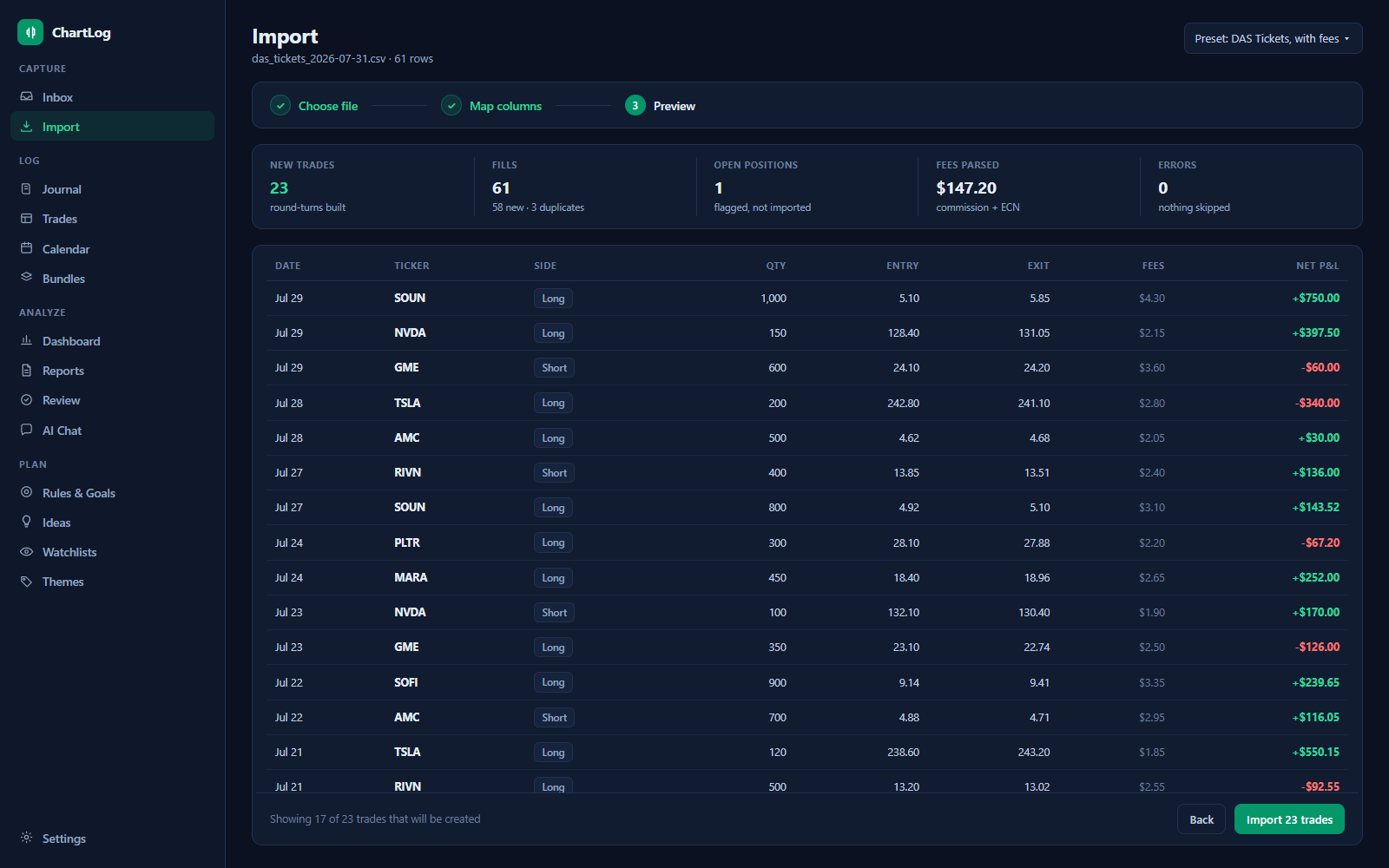Click the Themes tag icon
The height and width of the screenshot is (868, 1389).
[x=27, y=582]
